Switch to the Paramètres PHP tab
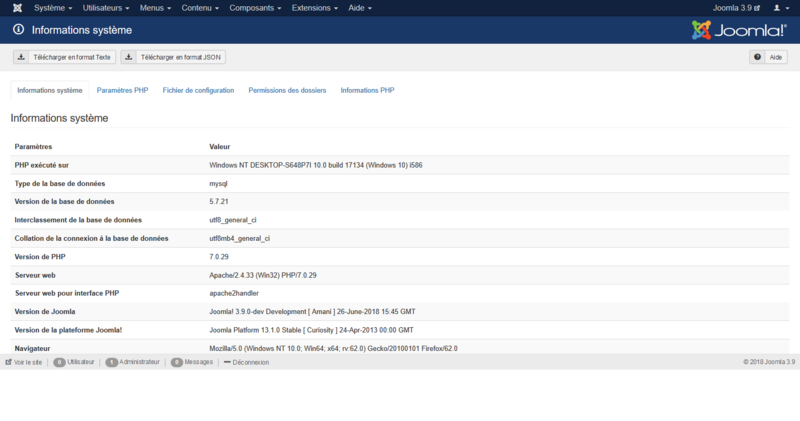 pyautogui.click(x=122, y=90)
